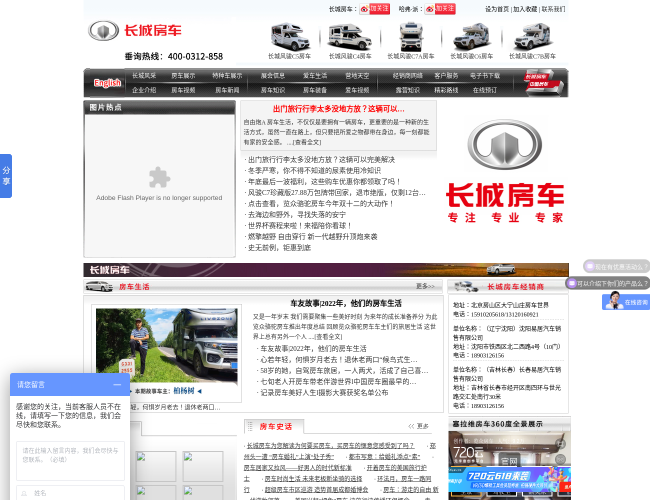Image resolution: width=650 pixels, height=500 pixels.
Task: Minimize the 请您留言 message panel
Action: (x=117, y=385)
